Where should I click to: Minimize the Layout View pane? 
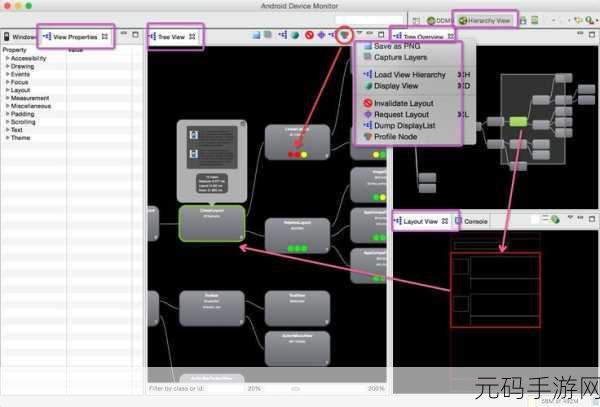580,218
